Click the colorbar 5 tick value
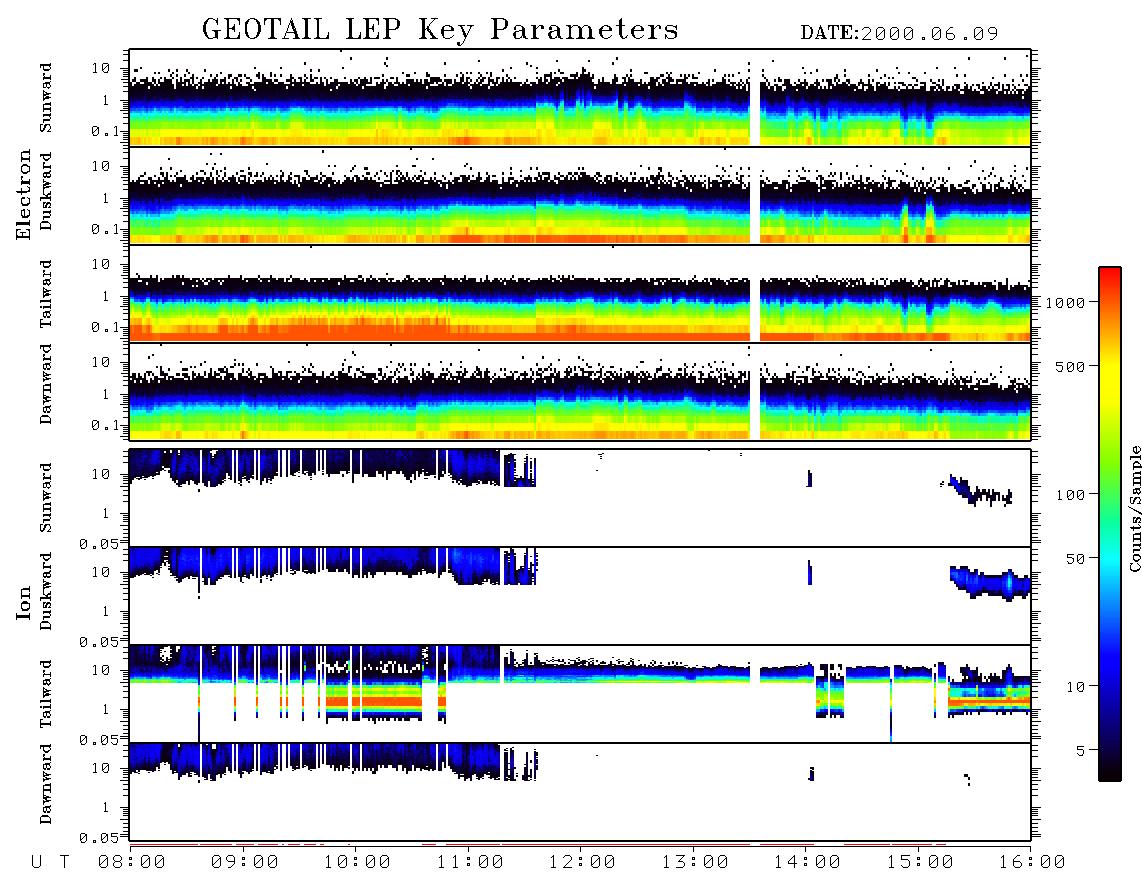Viewport: 1142px width, 880px height. (1082, 751)
